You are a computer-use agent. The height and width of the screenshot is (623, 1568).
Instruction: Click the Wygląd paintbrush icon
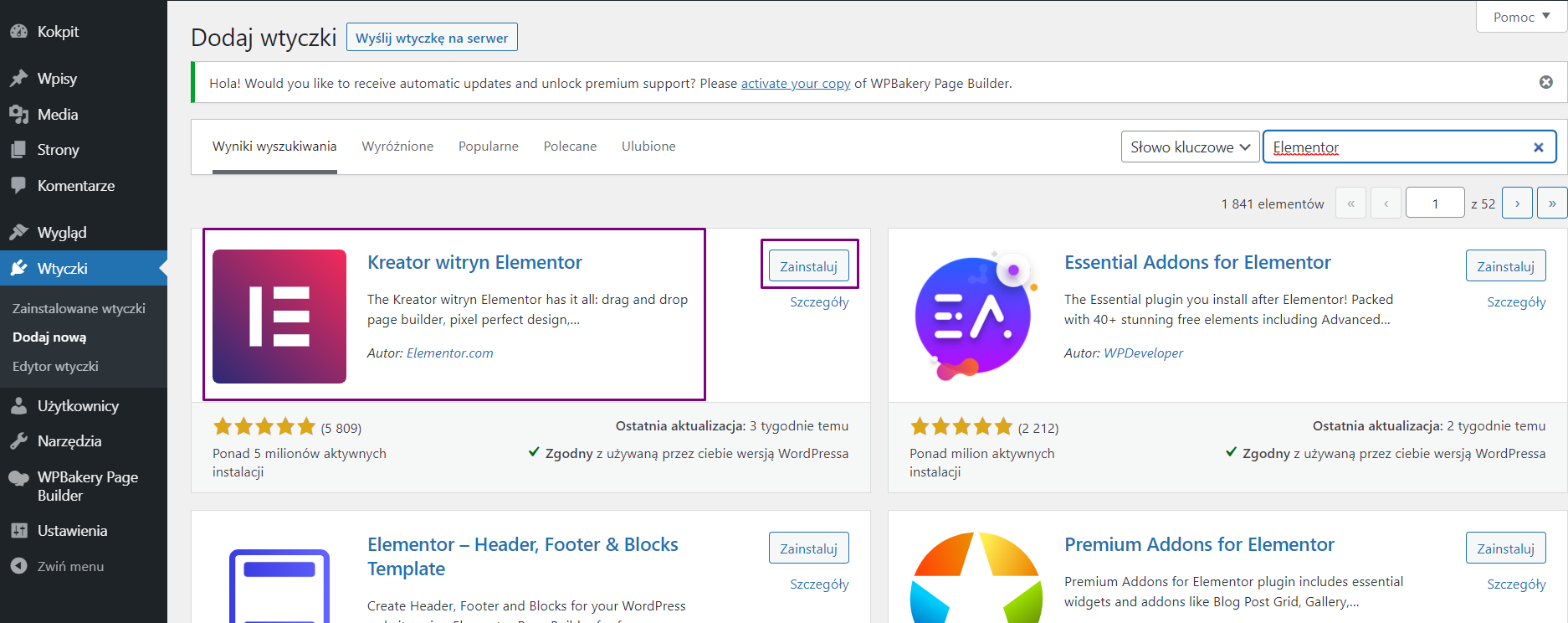pos(18,232)
